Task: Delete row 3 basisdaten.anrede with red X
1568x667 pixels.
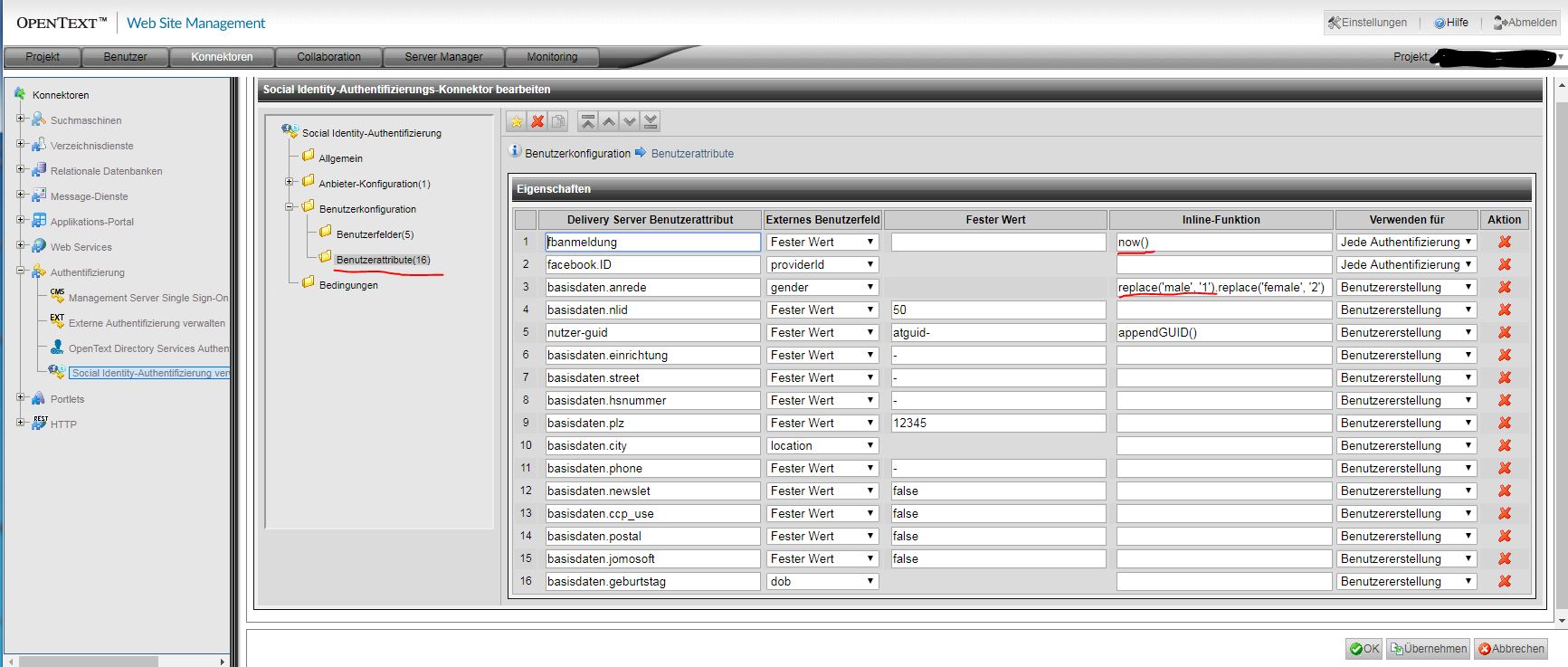Action: [1505, 287]
